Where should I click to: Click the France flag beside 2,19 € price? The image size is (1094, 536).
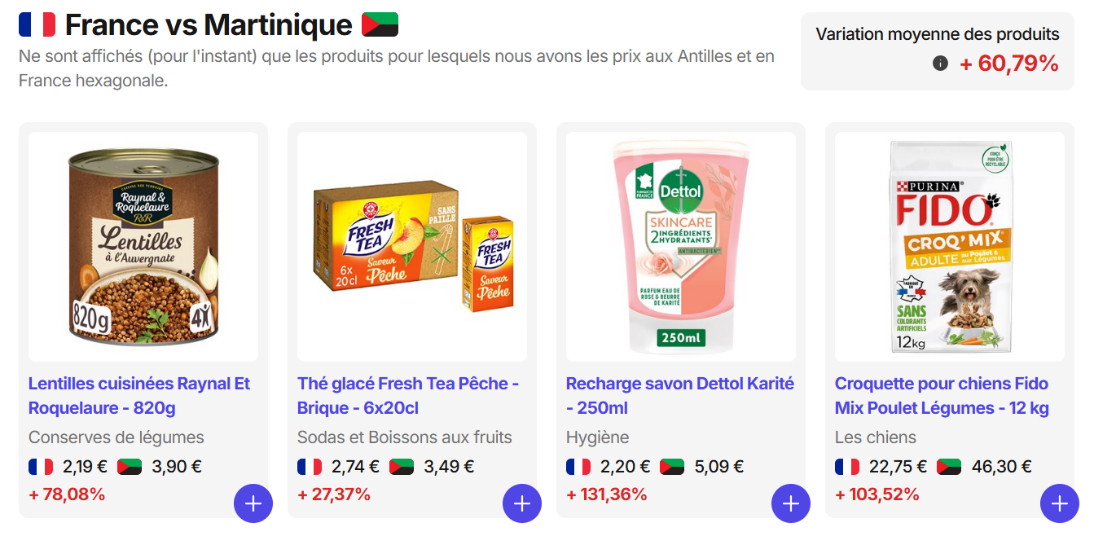(41, 466)
